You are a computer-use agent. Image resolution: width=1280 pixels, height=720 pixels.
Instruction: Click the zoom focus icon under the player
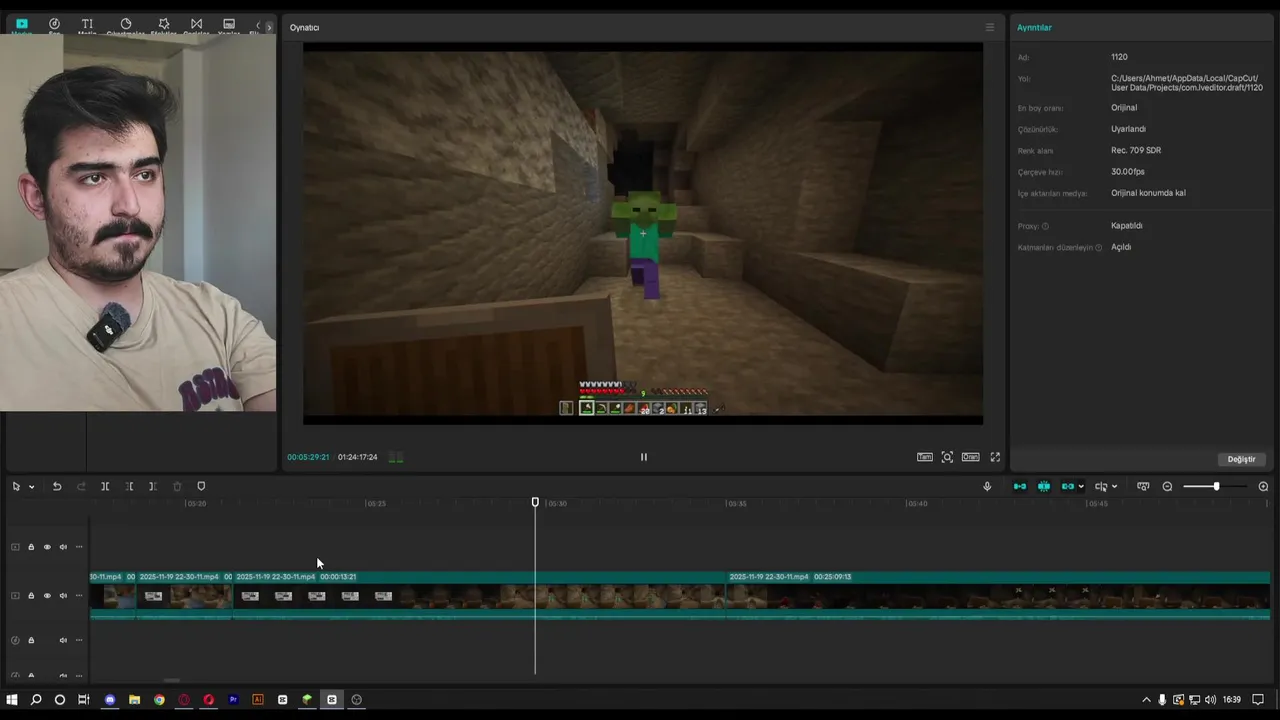tap(947, 457)
